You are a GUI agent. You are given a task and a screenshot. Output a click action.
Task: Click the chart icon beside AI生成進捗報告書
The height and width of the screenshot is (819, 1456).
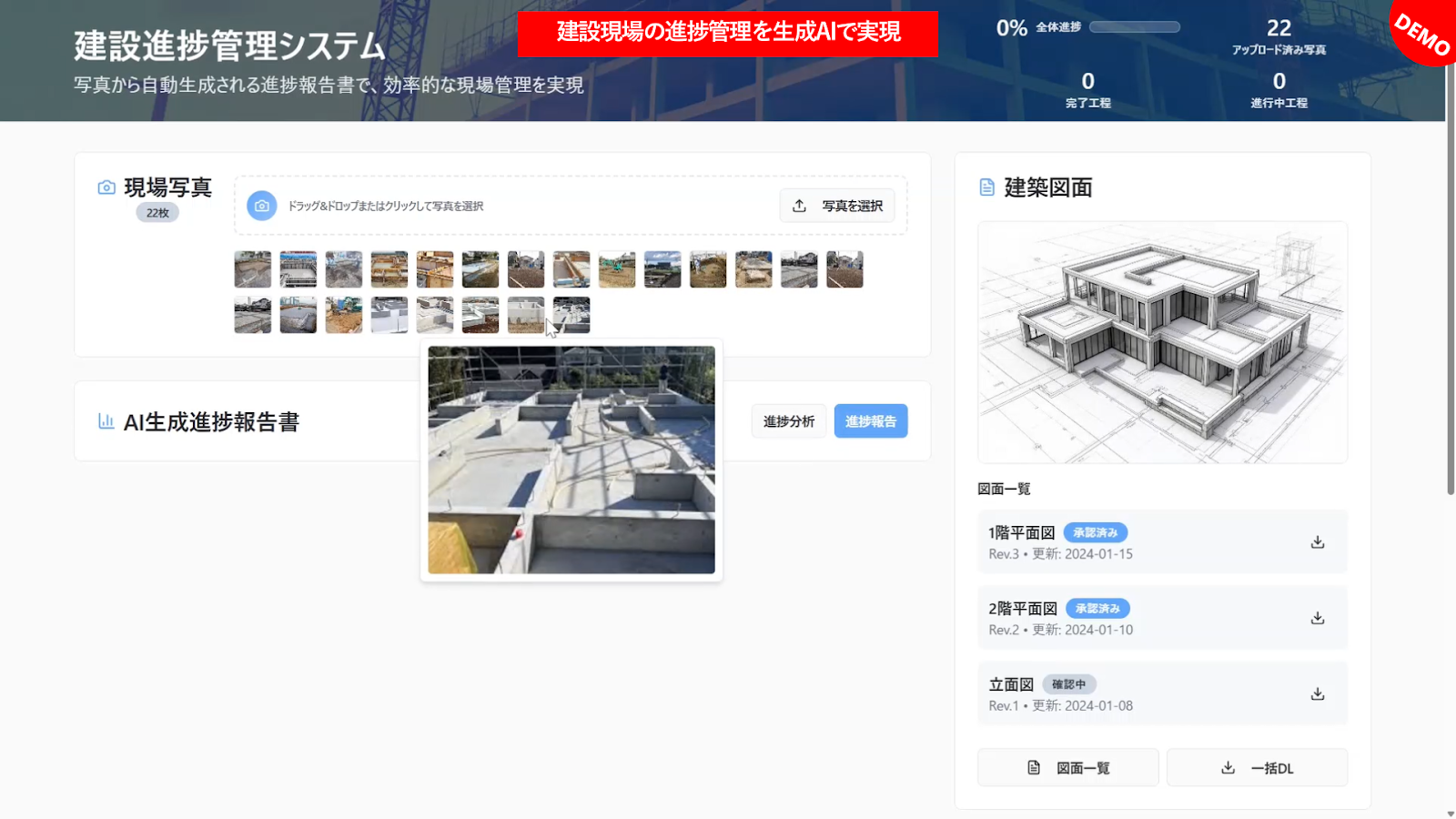[106, 421]
